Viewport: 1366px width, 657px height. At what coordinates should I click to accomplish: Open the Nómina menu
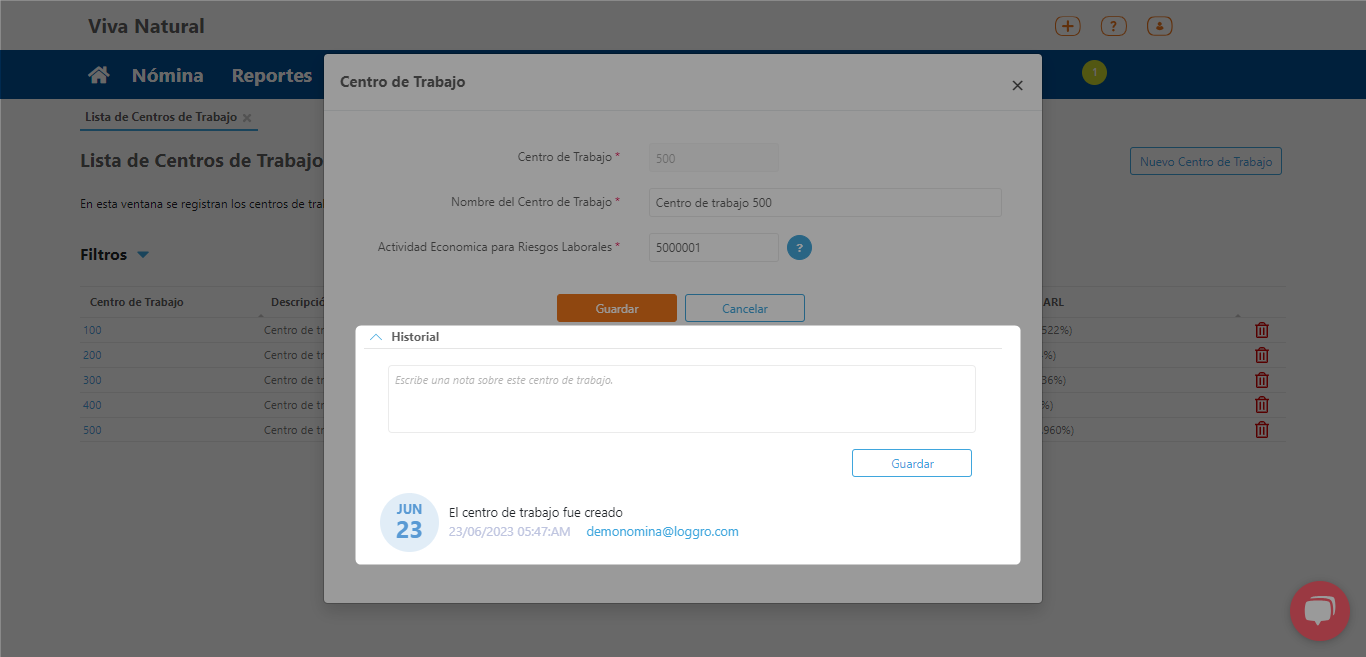tap(167, 75)
